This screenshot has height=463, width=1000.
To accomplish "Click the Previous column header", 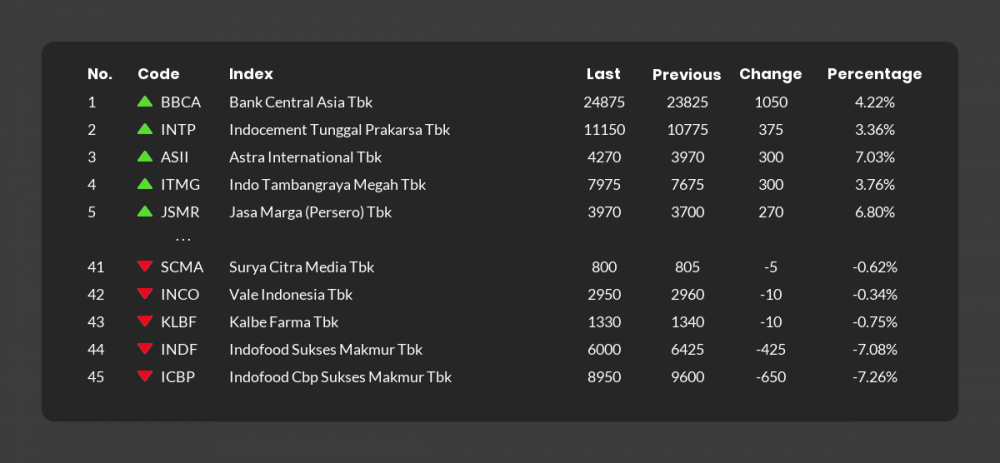I will tap(686, 75).
